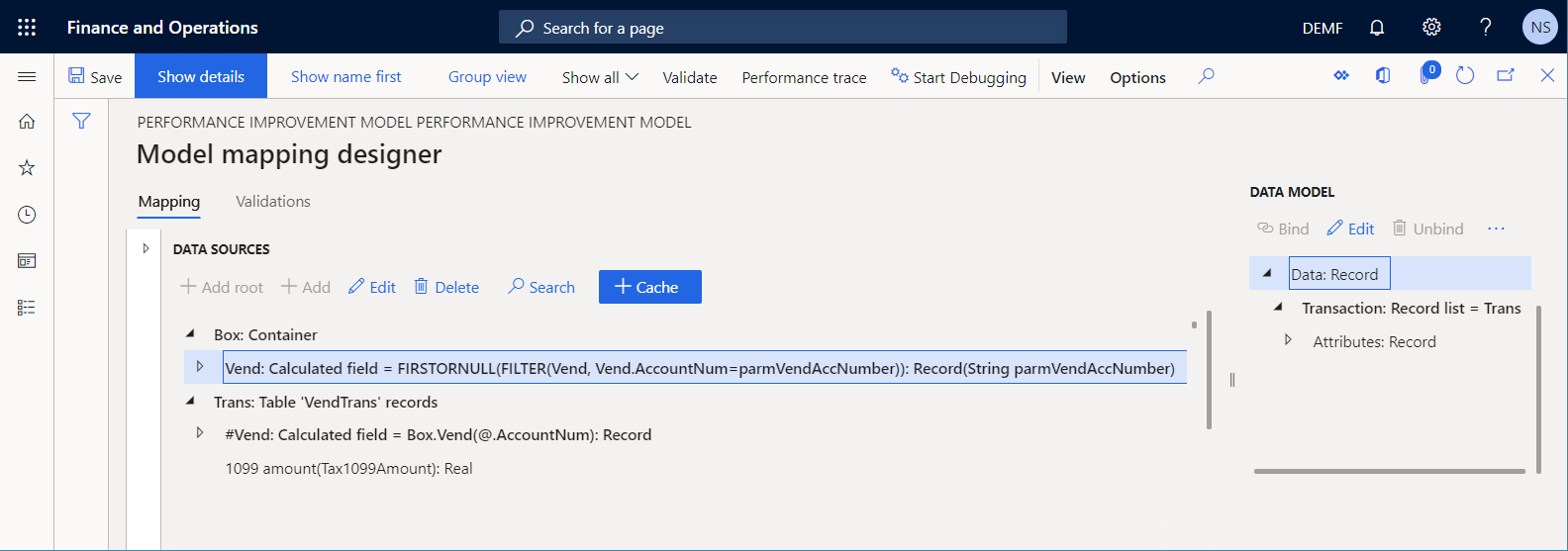The image size is (1568, 551).
Task: Open settings gear in top bar
Action: click(1431, 28)
